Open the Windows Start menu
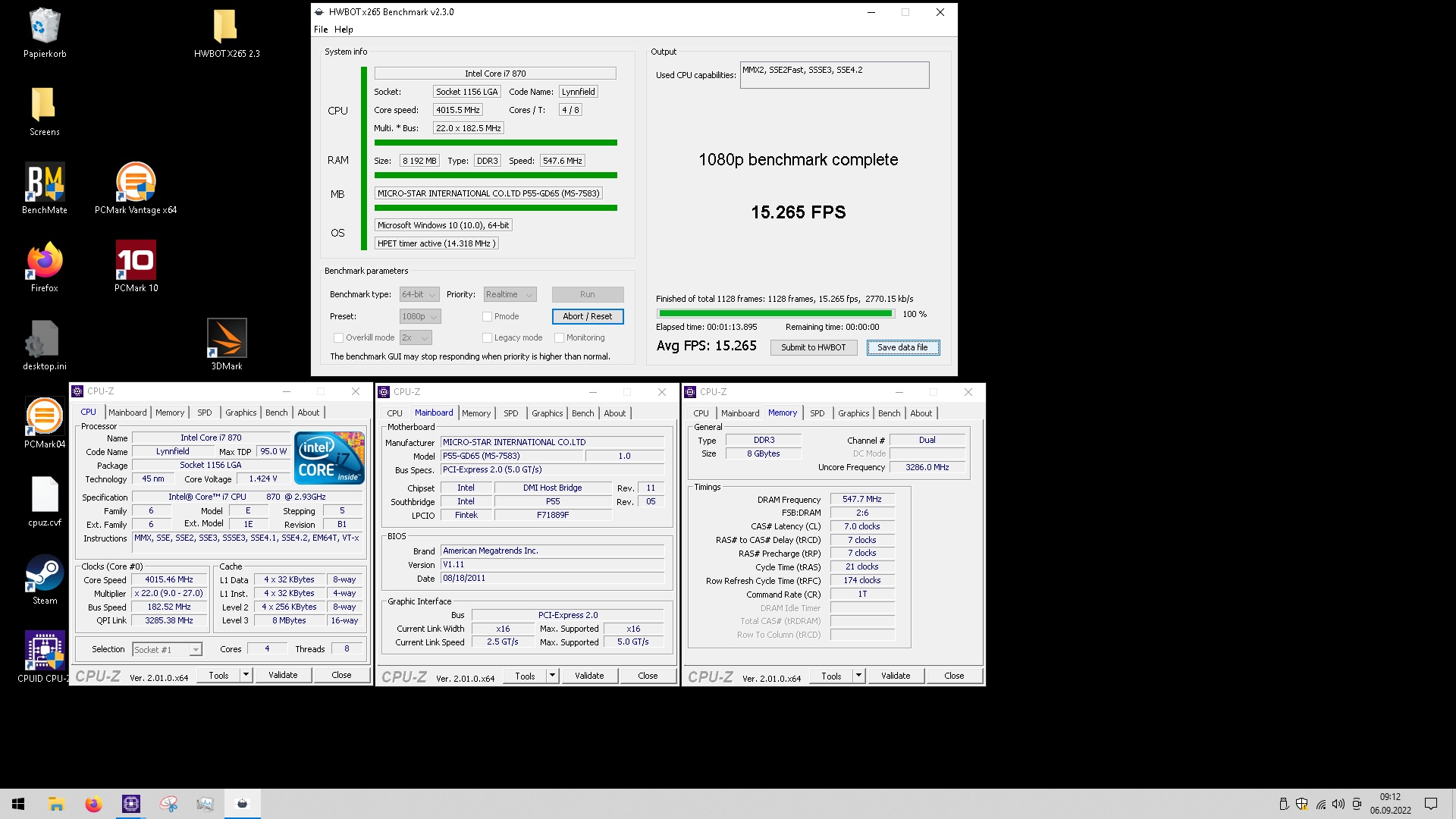 [18, 804]
